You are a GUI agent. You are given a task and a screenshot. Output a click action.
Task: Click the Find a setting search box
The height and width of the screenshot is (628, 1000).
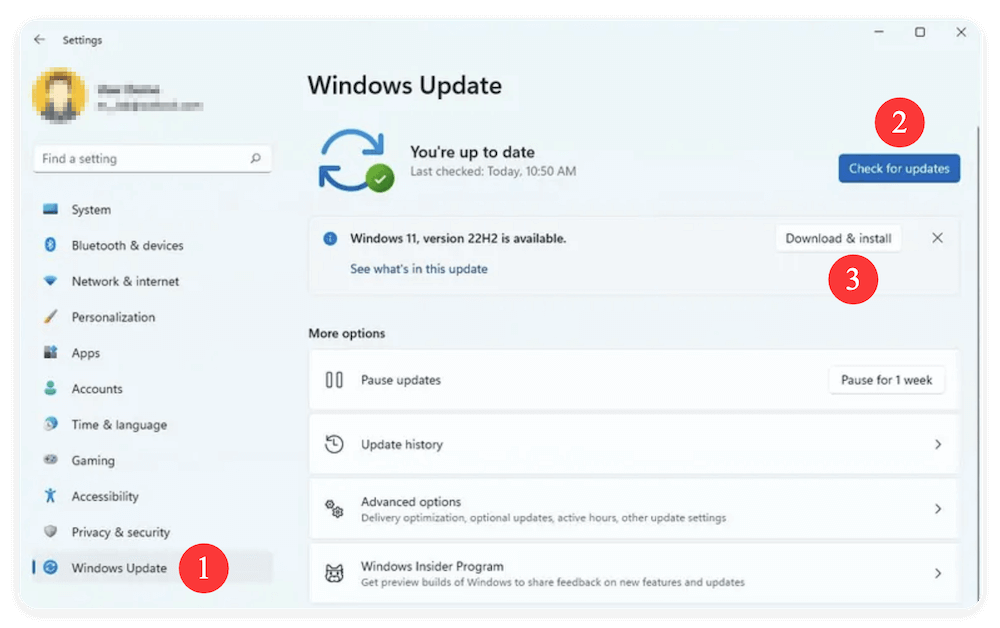tap(152, 158)
